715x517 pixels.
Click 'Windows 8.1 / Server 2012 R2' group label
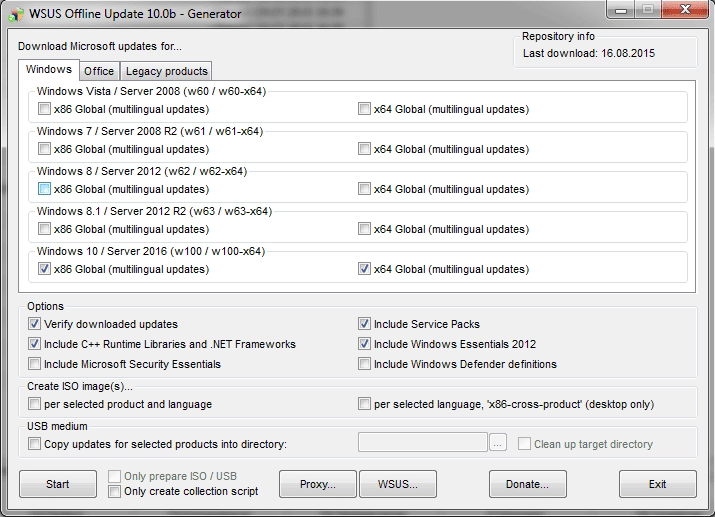[x=154, y=211]
